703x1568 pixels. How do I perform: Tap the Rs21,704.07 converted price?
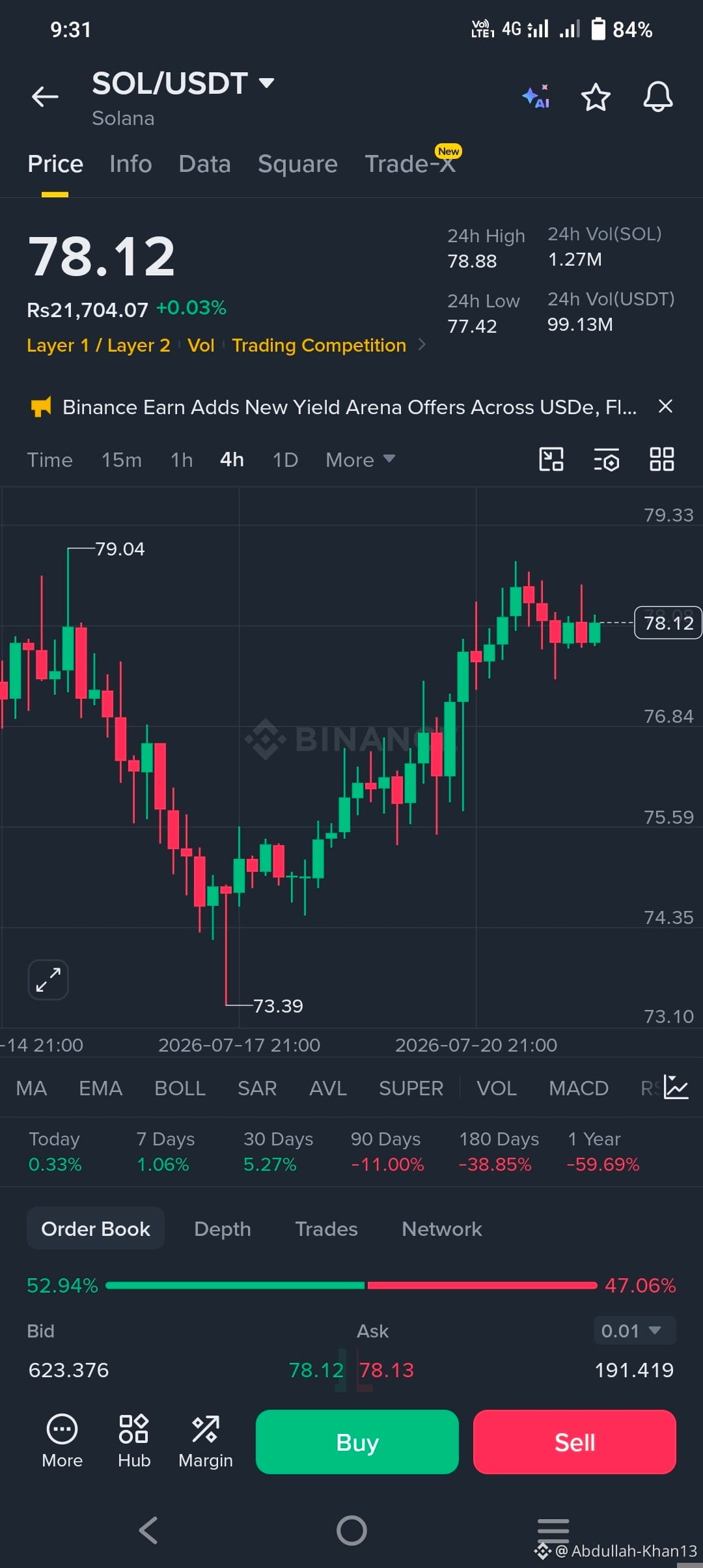(x=87, y=309)
